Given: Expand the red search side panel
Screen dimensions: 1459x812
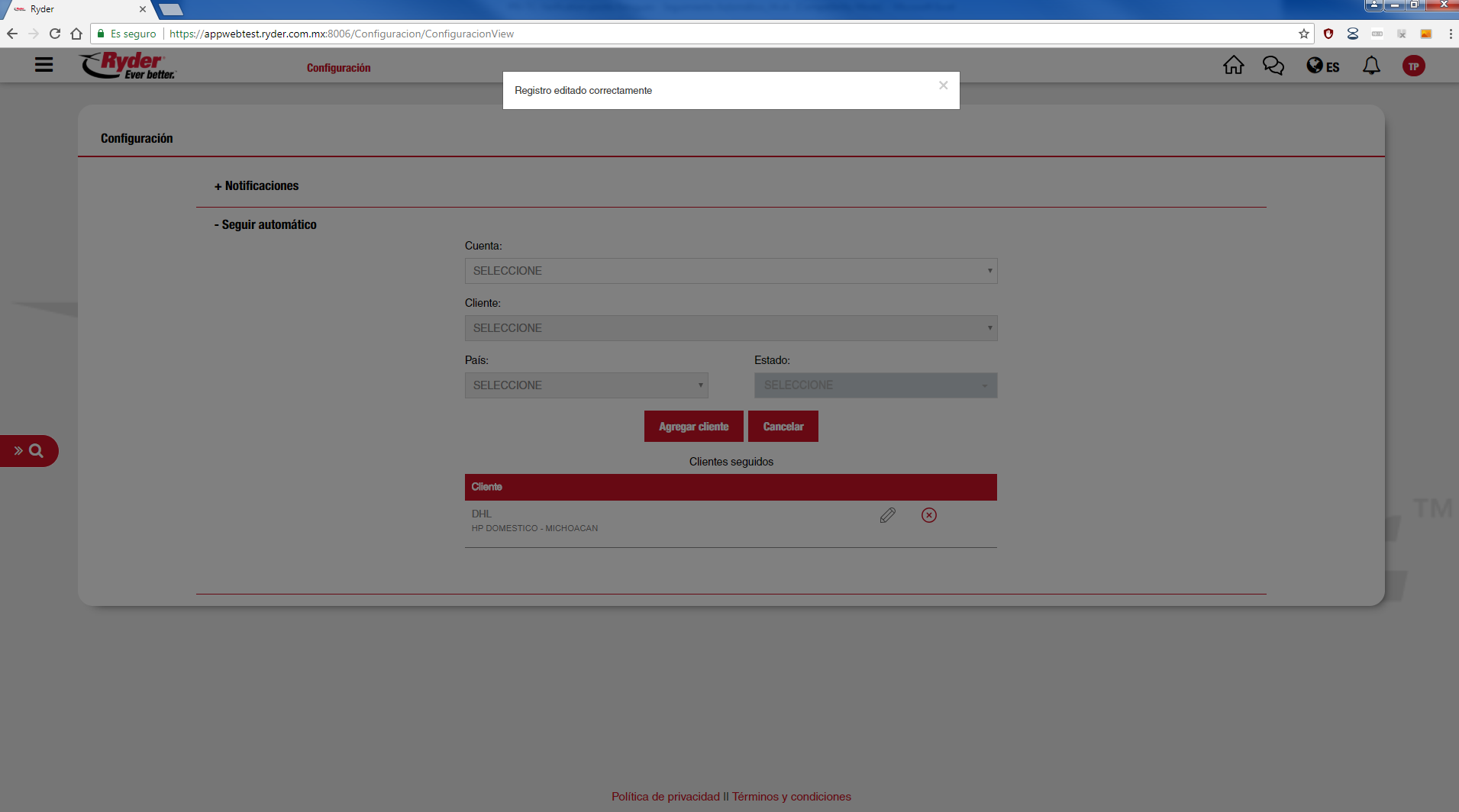Looking at the screenshot, I should click(29, 451).
